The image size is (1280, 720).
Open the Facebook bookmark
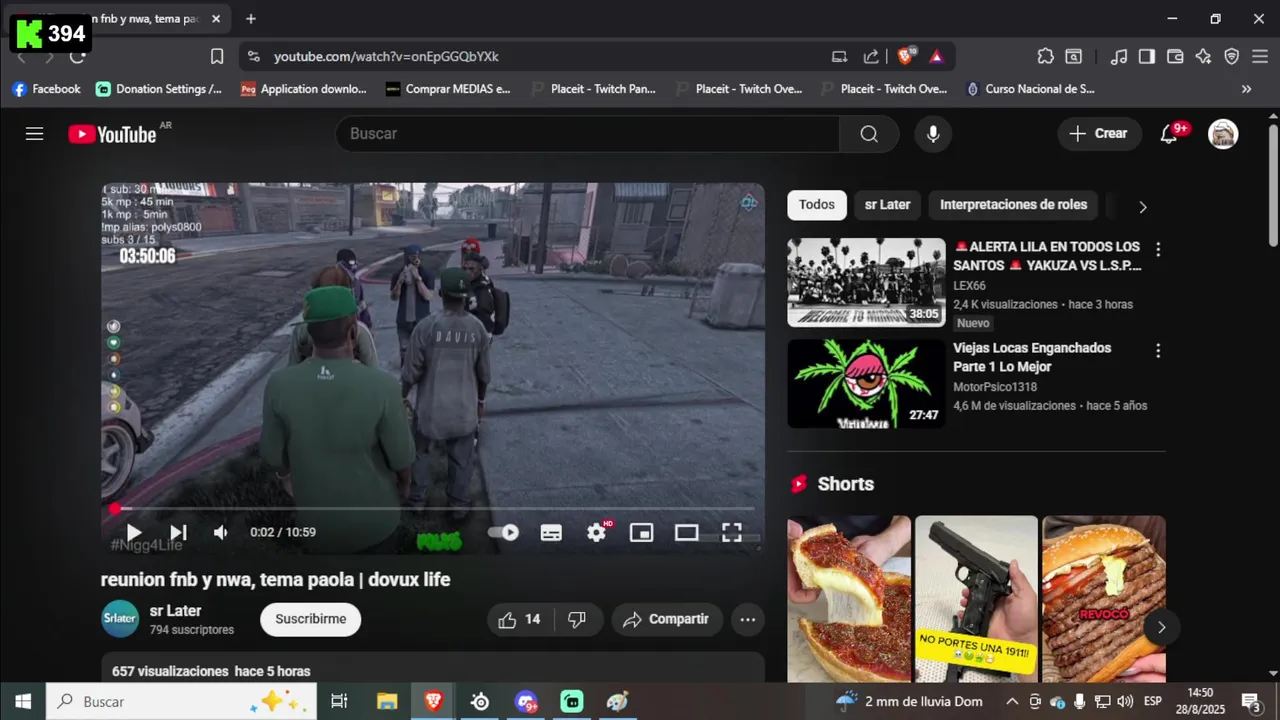click(46, 89)
